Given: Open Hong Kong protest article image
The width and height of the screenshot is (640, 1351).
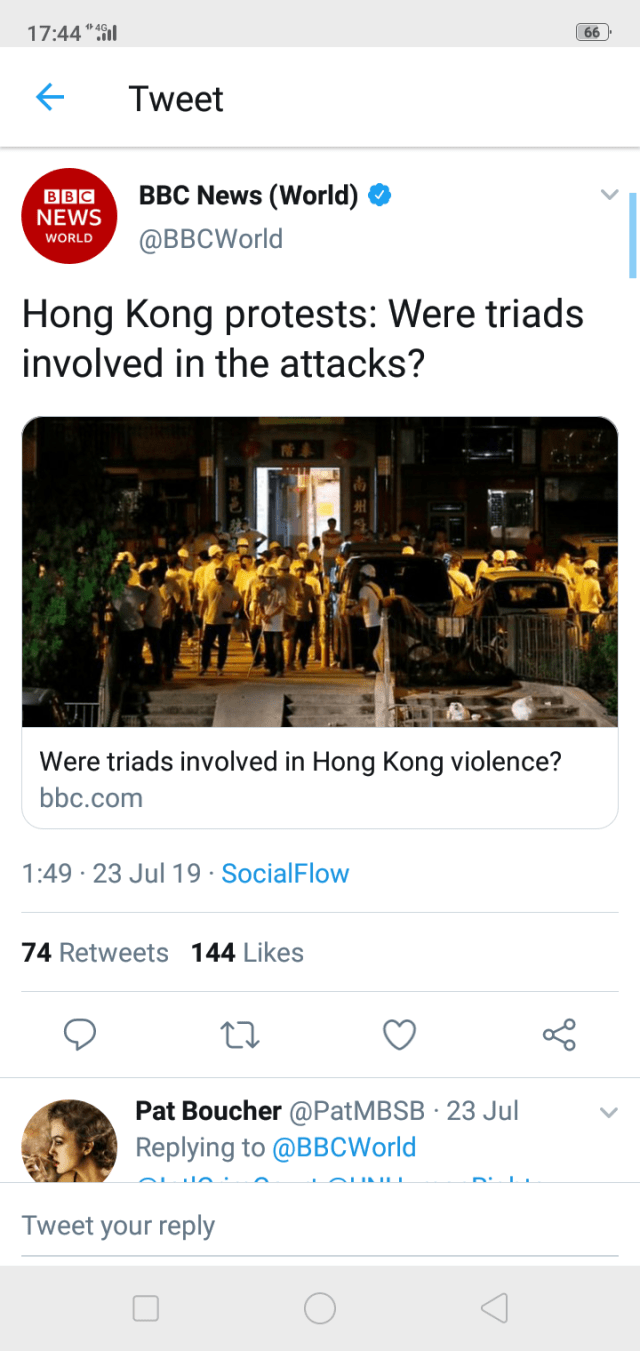Looking at the screenshot, I should coord(320,571).
